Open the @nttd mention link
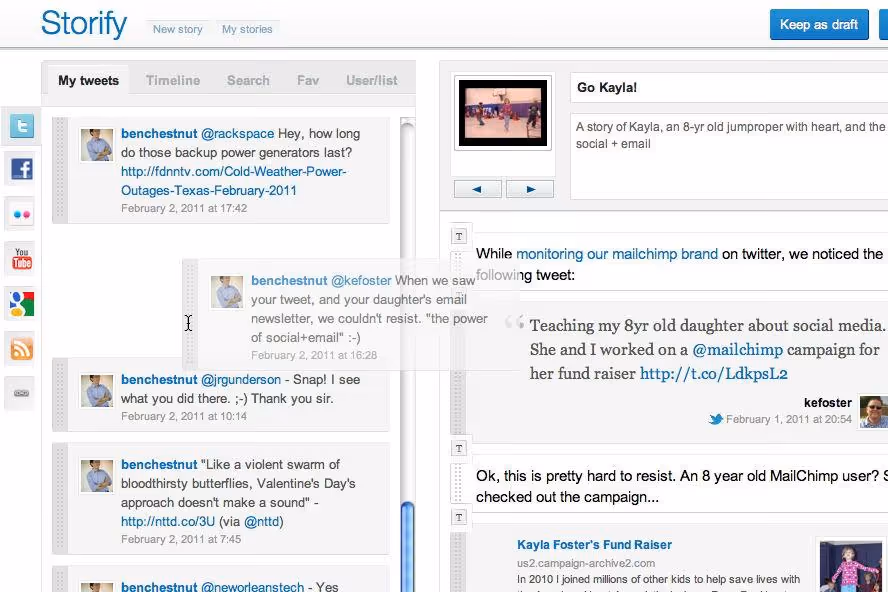 [262, 521]
